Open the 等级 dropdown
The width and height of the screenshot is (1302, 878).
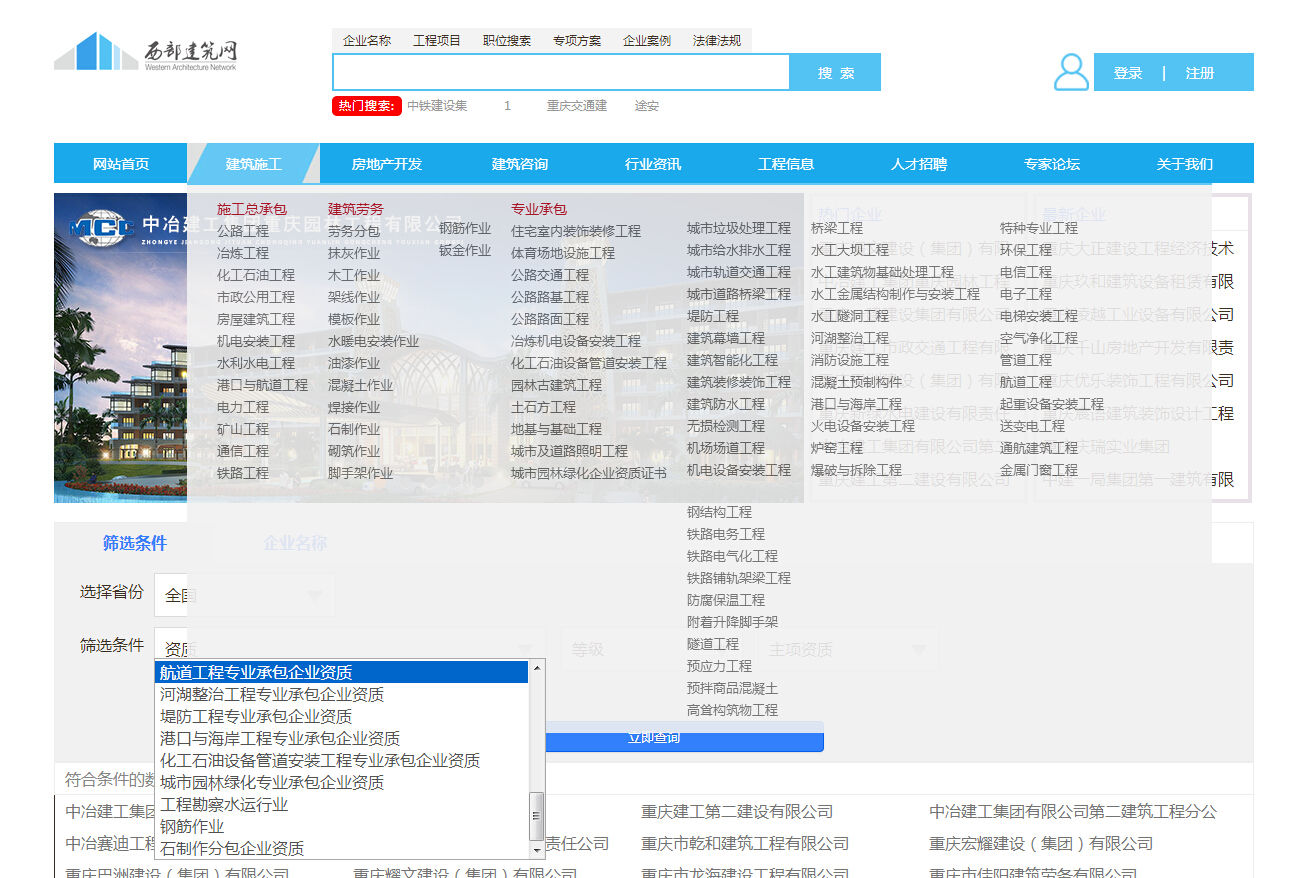coord(653,649)
